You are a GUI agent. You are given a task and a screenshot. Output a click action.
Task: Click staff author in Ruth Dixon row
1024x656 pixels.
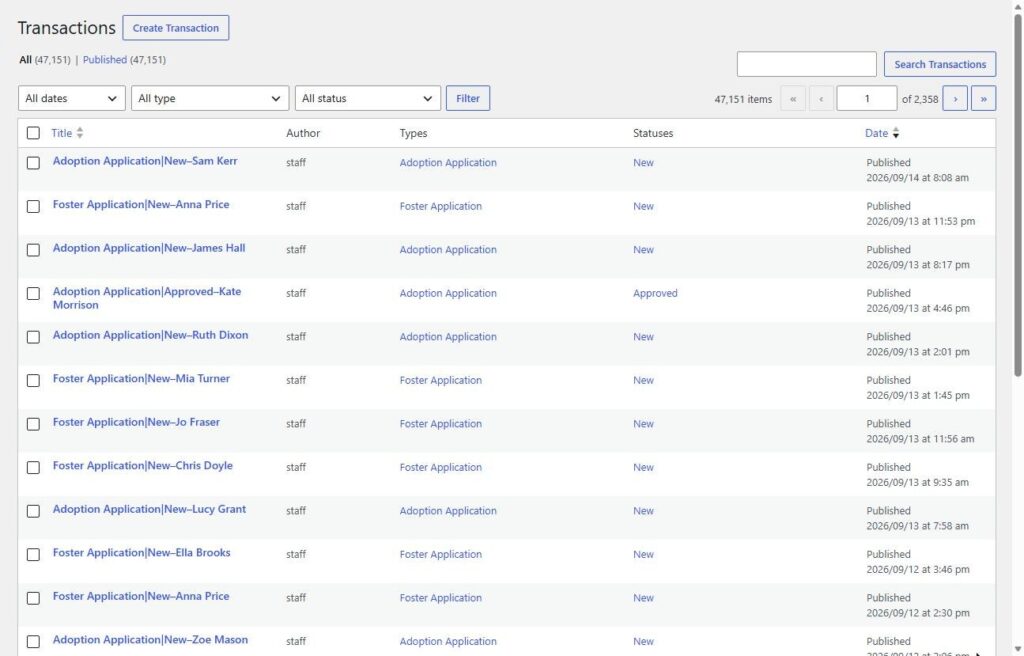(x=296, y=336)
